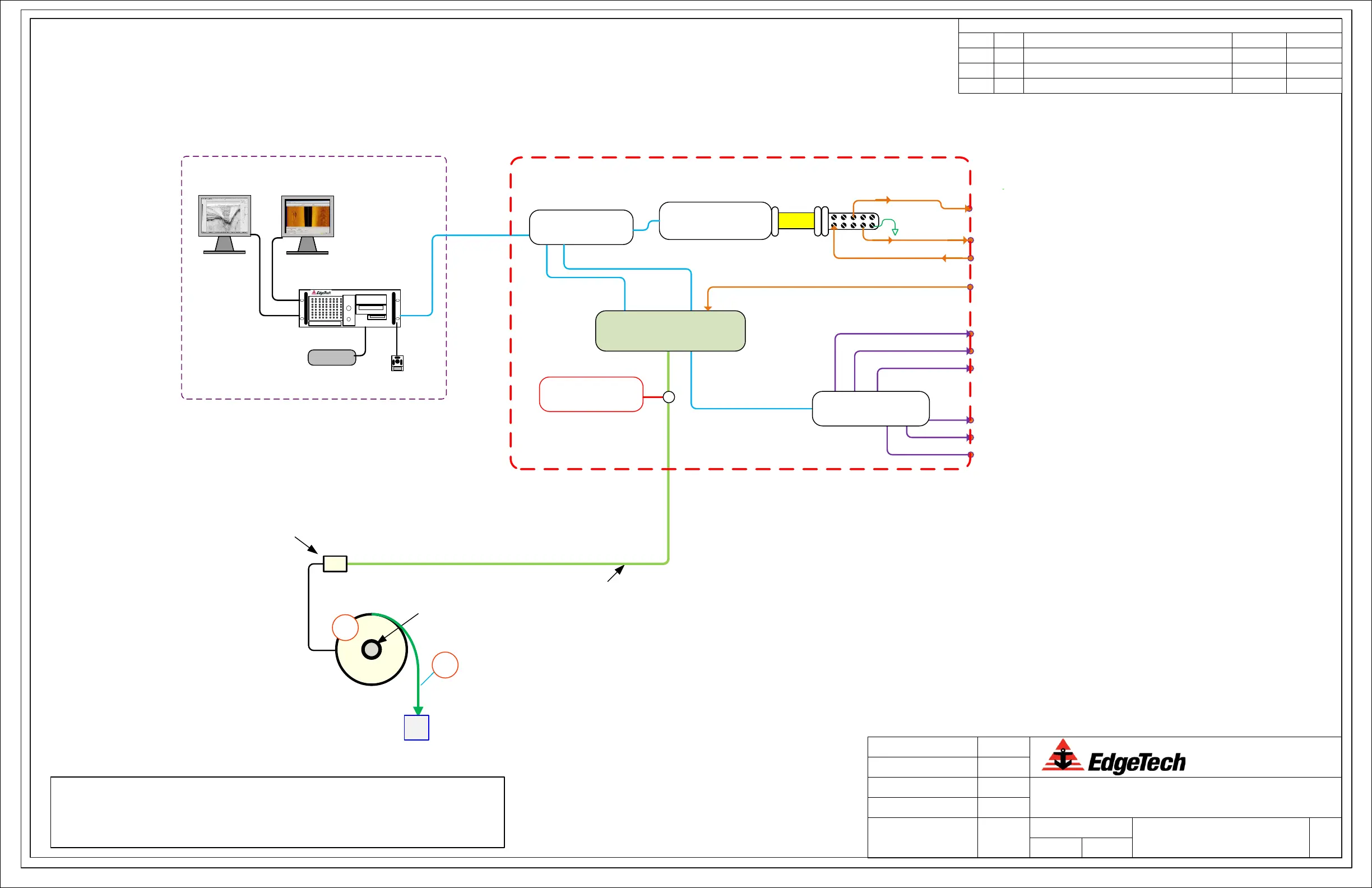Click the small trackball icon beside keyboard
The width and height of the screenshot is (1372, 888).
(397, 363)
